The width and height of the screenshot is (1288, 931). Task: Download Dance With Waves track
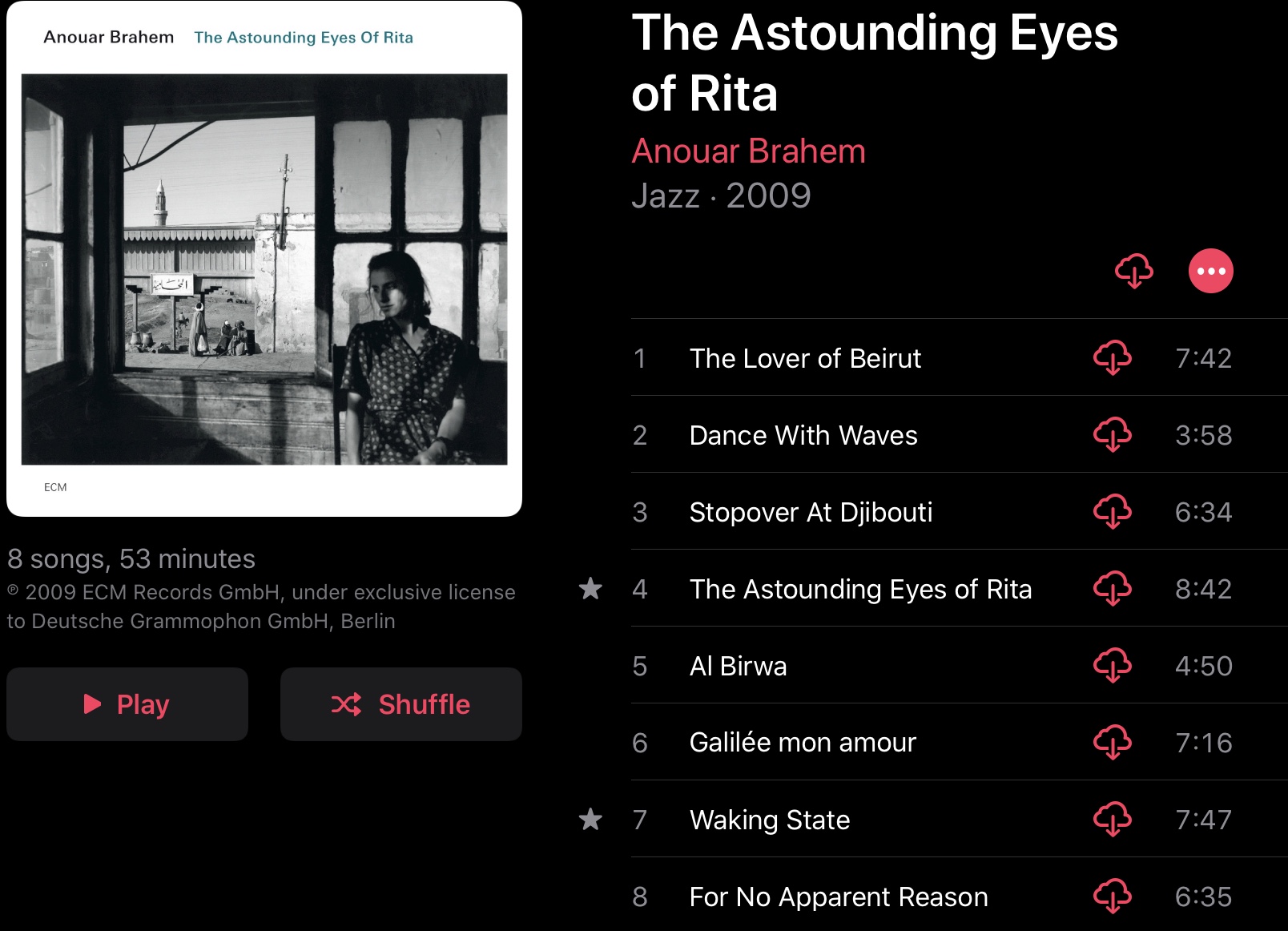pos(1112,434)
